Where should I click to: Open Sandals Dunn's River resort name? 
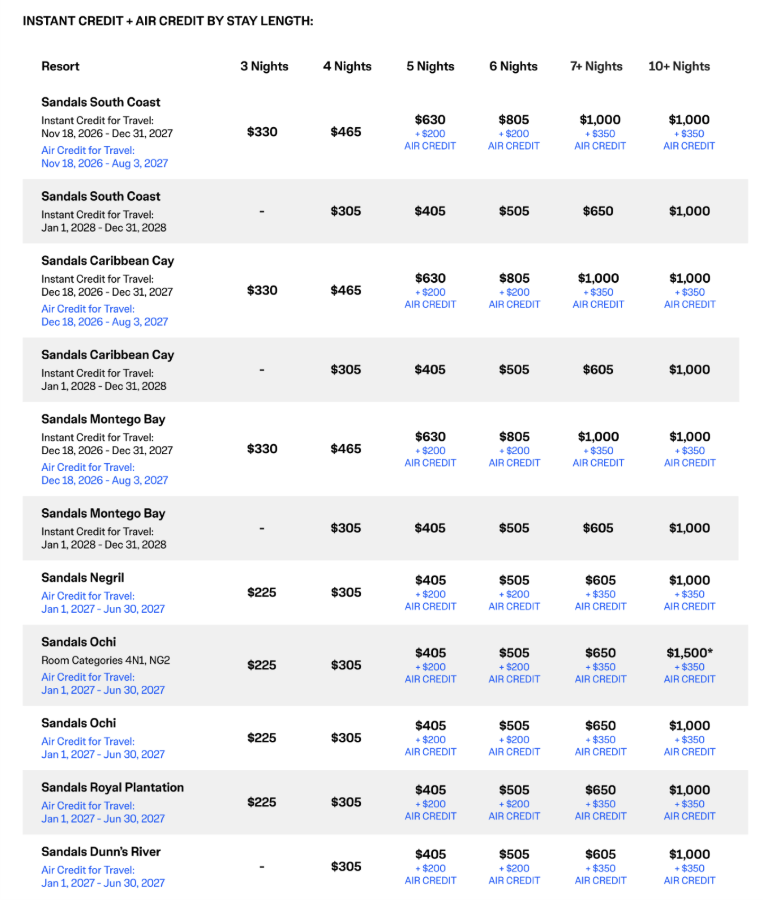[x=101, y=852]
